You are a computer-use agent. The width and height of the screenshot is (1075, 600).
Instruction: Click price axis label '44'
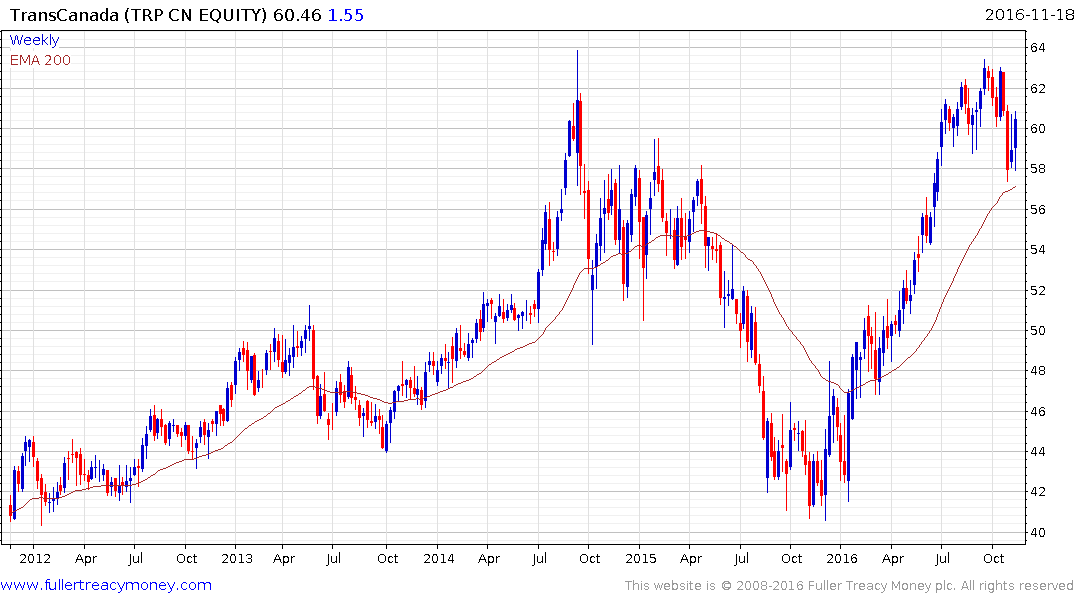point(1037,452)
